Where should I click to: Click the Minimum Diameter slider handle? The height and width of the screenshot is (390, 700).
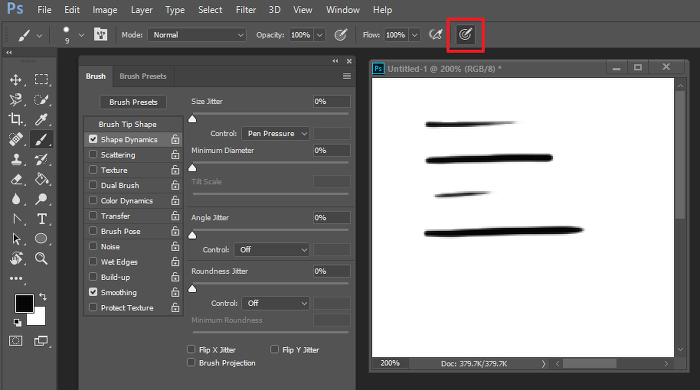tap(192, 168)
